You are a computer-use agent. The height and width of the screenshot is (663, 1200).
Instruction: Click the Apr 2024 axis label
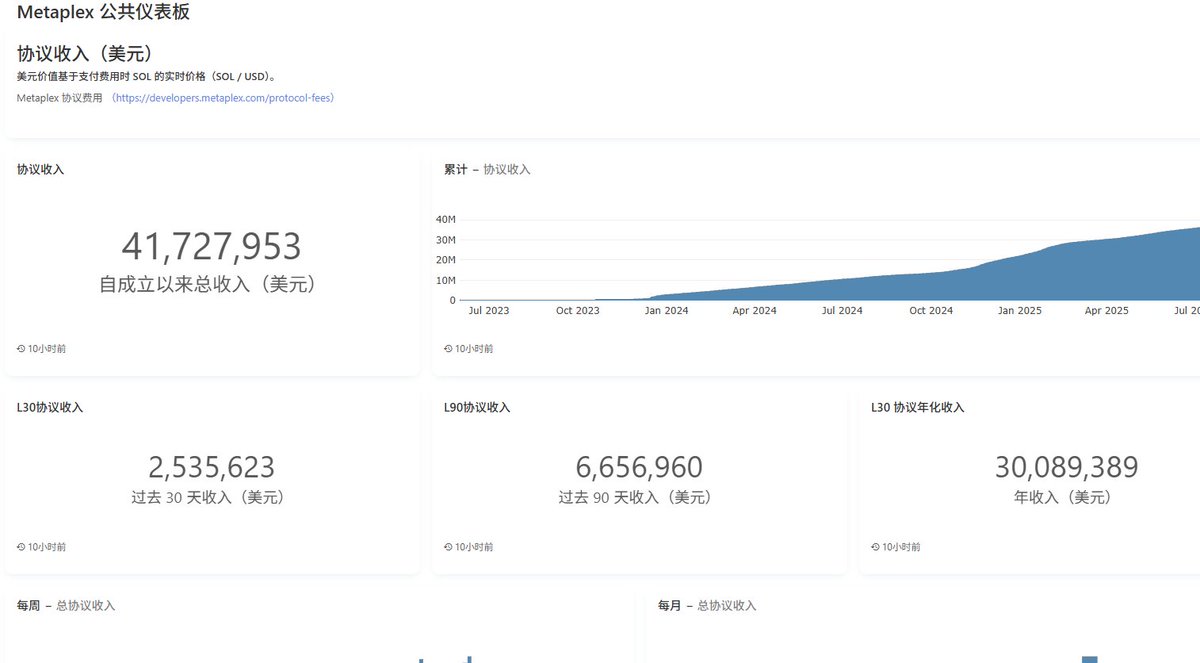(x=754, y=311)
